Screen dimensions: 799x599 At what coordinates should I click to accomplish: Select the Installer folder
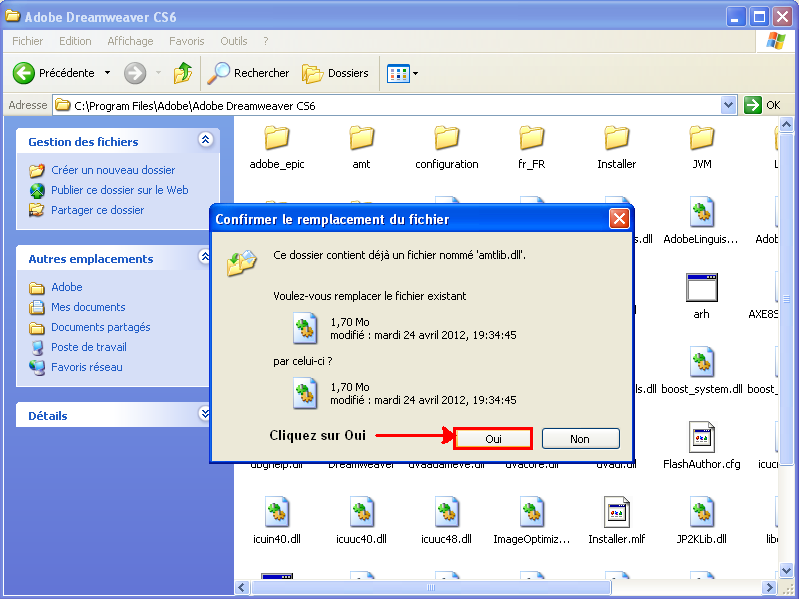(x=617, y=147)
